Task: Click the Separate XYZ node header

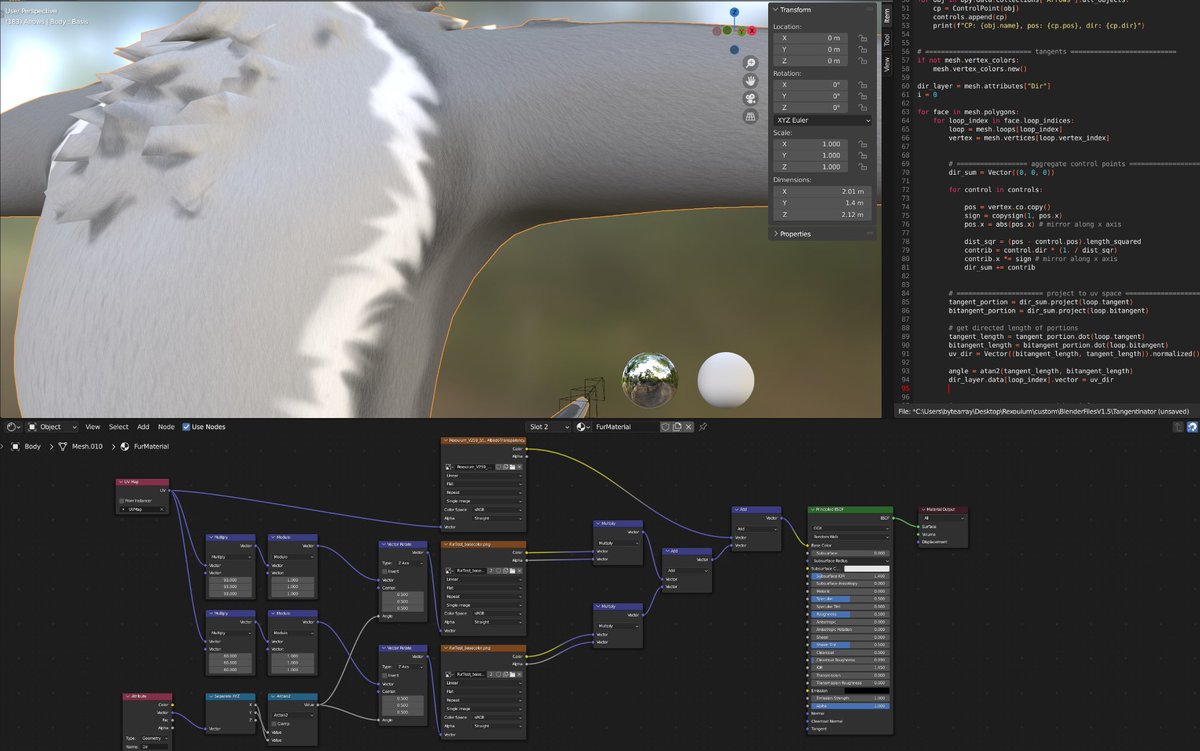Action: point(231,696)
